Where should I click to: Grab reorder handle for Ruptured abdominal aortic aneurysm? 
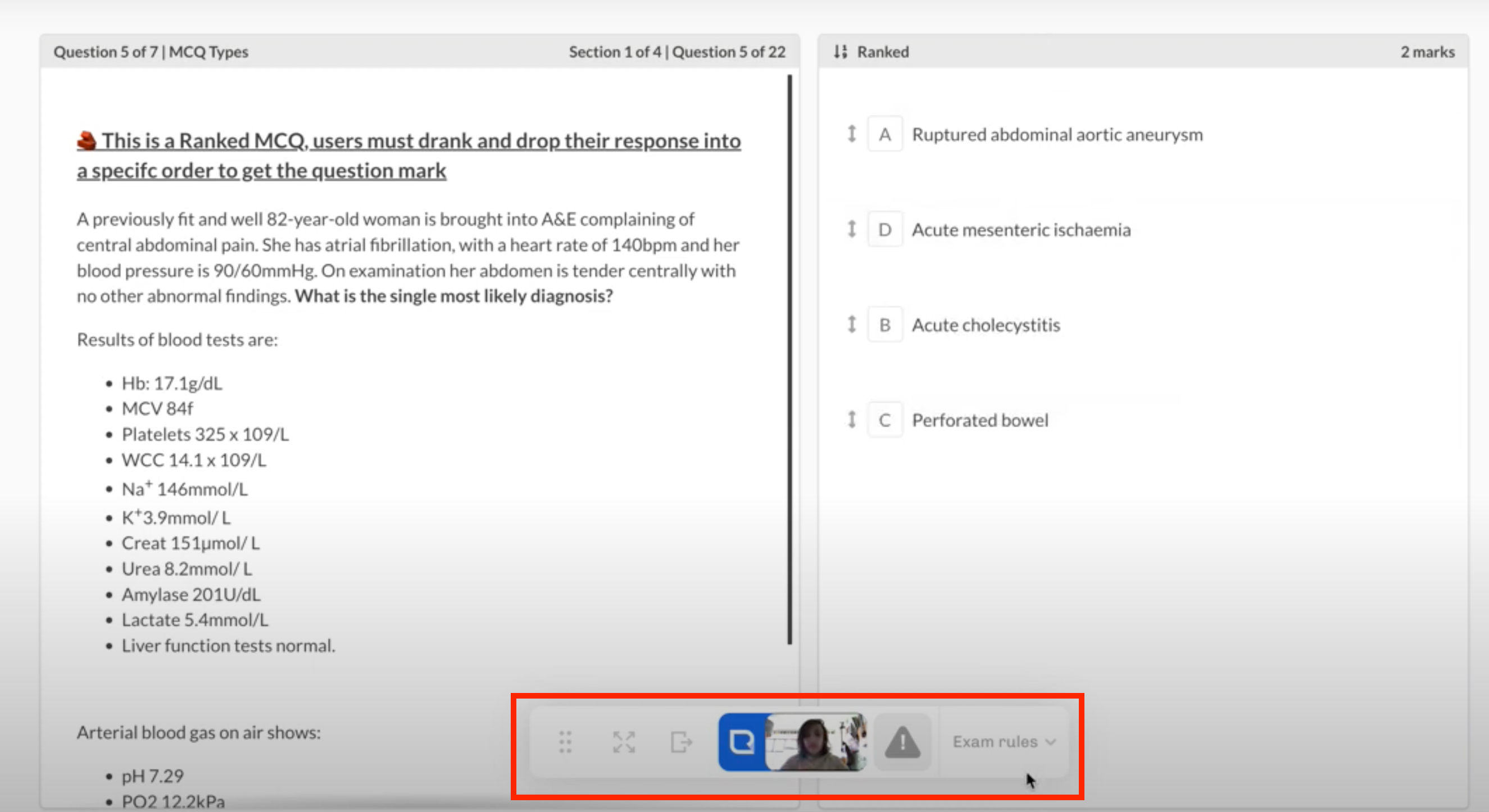[x=851, y=134]
